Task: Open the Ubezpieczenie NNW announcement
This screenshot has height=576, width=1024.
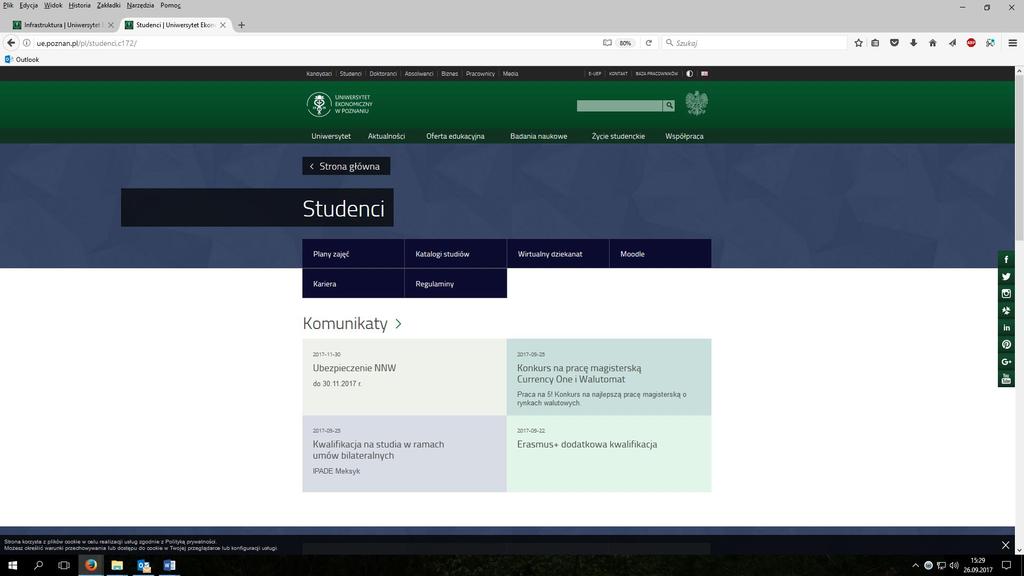Action: [x=404, y=377]
